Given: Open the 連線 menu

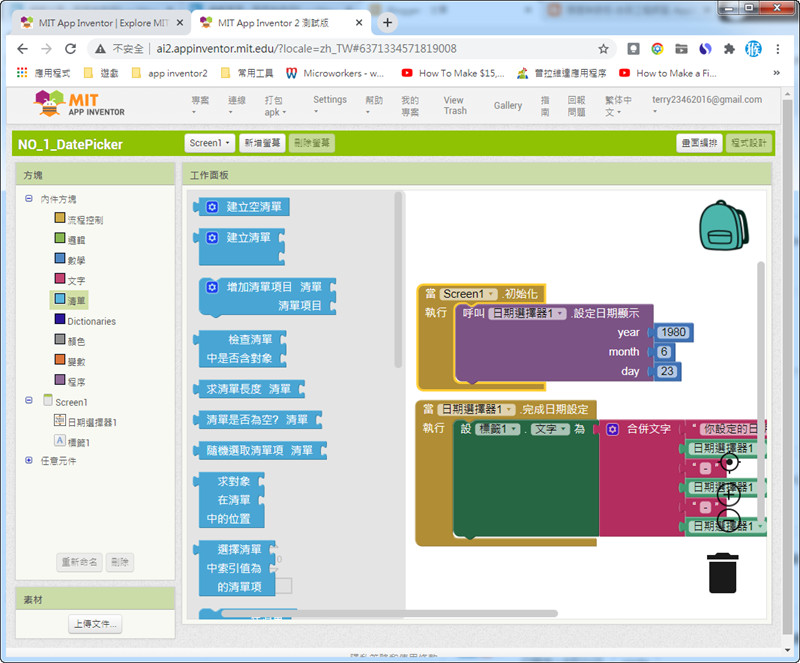Looking at the screenshot, I should click(x=237, y=105).
